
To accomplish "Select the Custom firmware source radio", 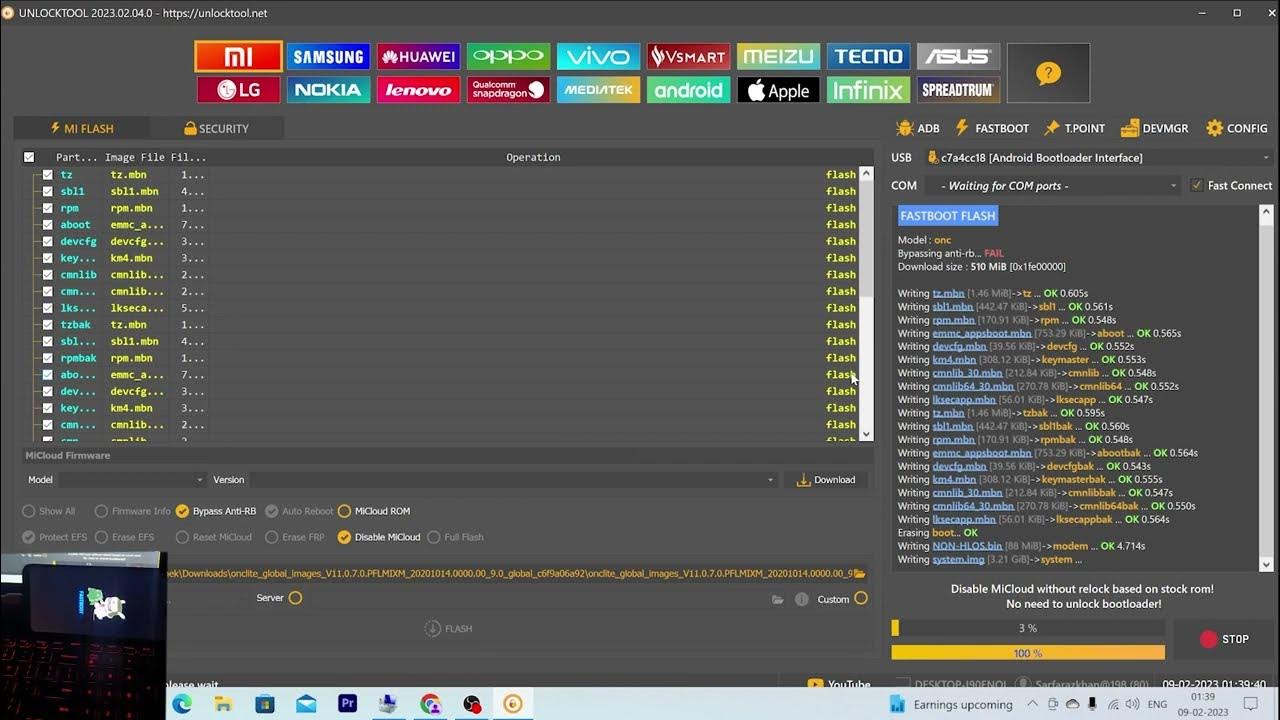I will coord(861,599).
